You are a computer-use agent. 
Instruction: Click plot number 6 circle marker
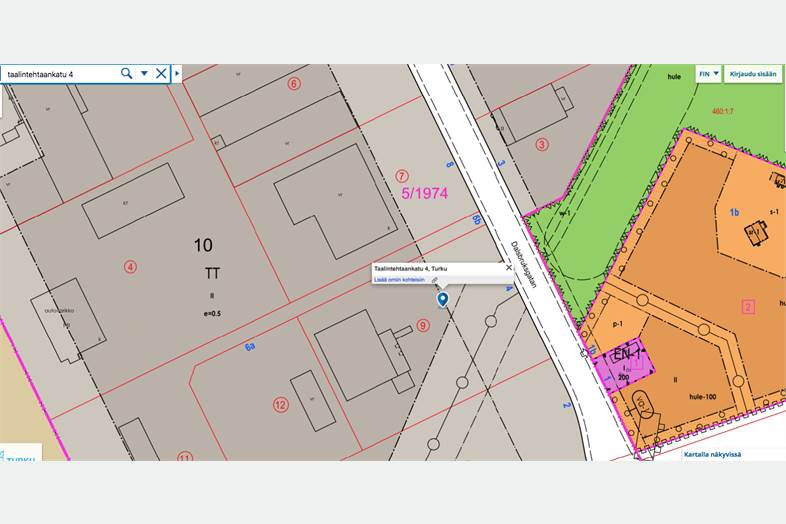click(294, 84)
